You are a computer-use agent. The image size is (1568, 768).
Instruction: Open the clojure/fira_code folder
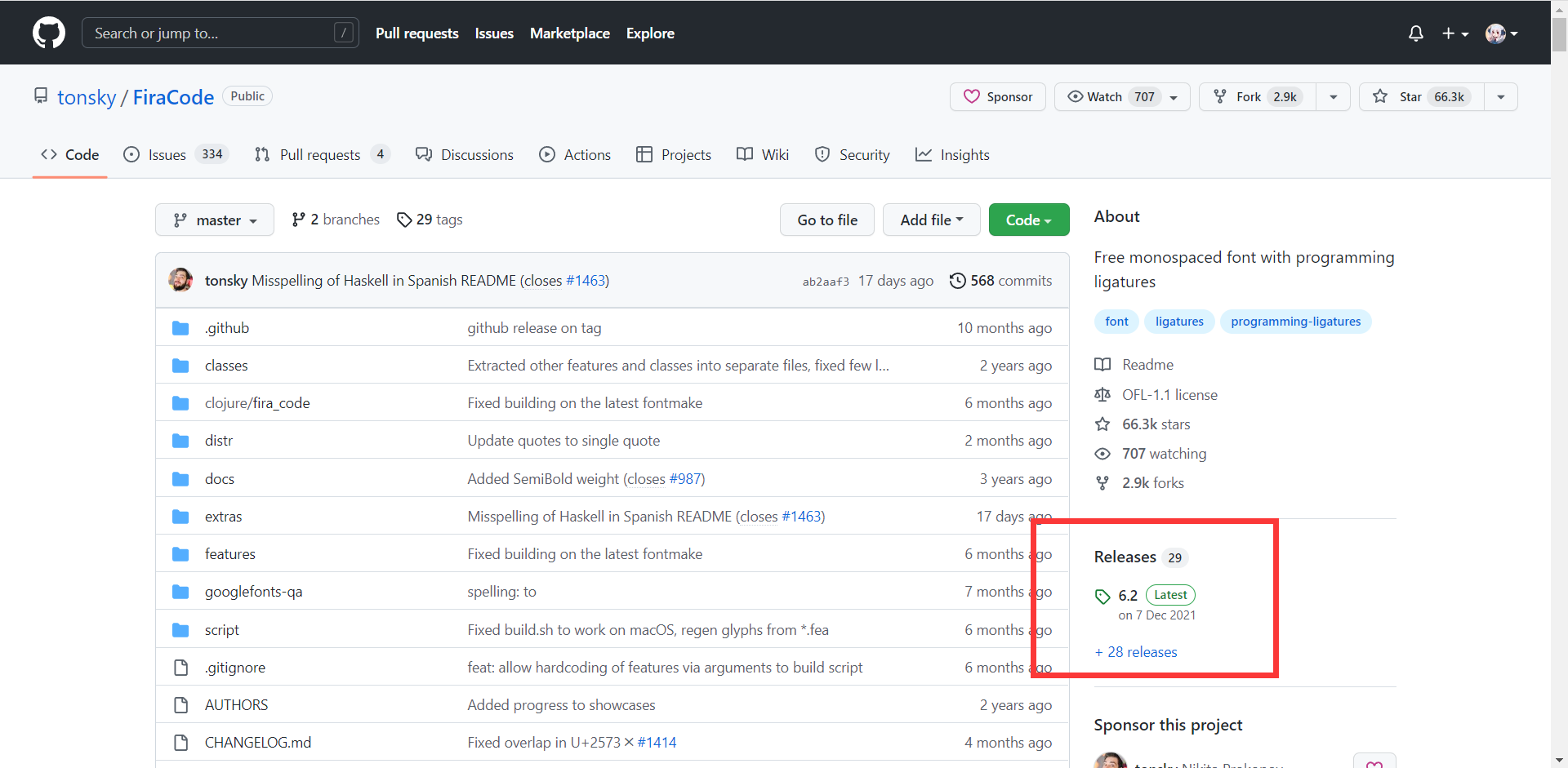(x=257, y=403)
